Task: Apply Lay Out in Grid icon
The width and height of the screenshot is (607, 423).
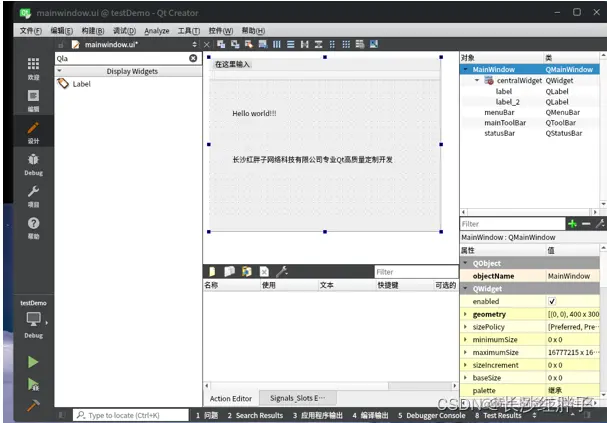Action: pyautogui.click(x=346, y=44)
